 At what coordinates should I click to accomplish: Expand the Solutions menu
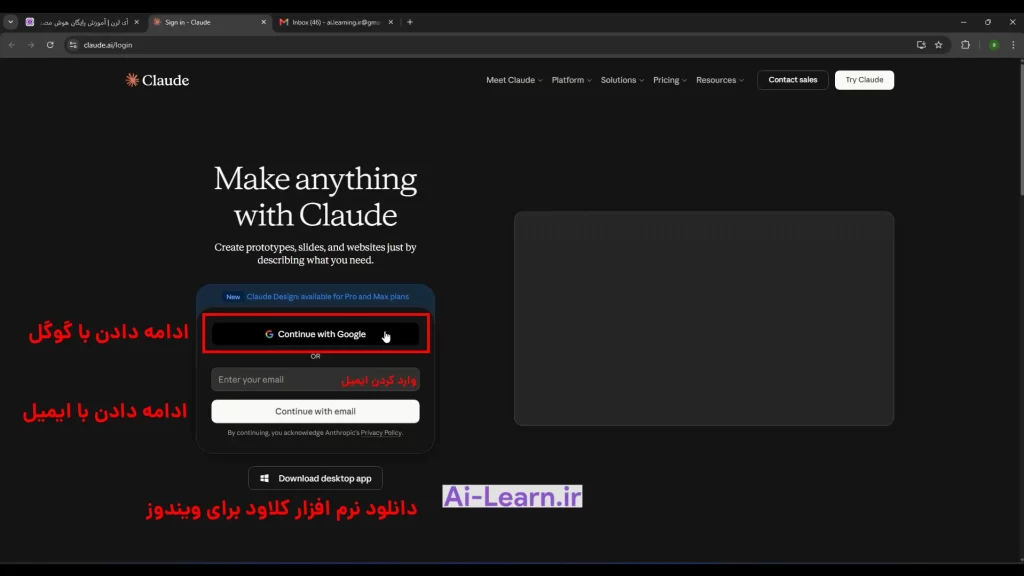[x=622, y=80]
